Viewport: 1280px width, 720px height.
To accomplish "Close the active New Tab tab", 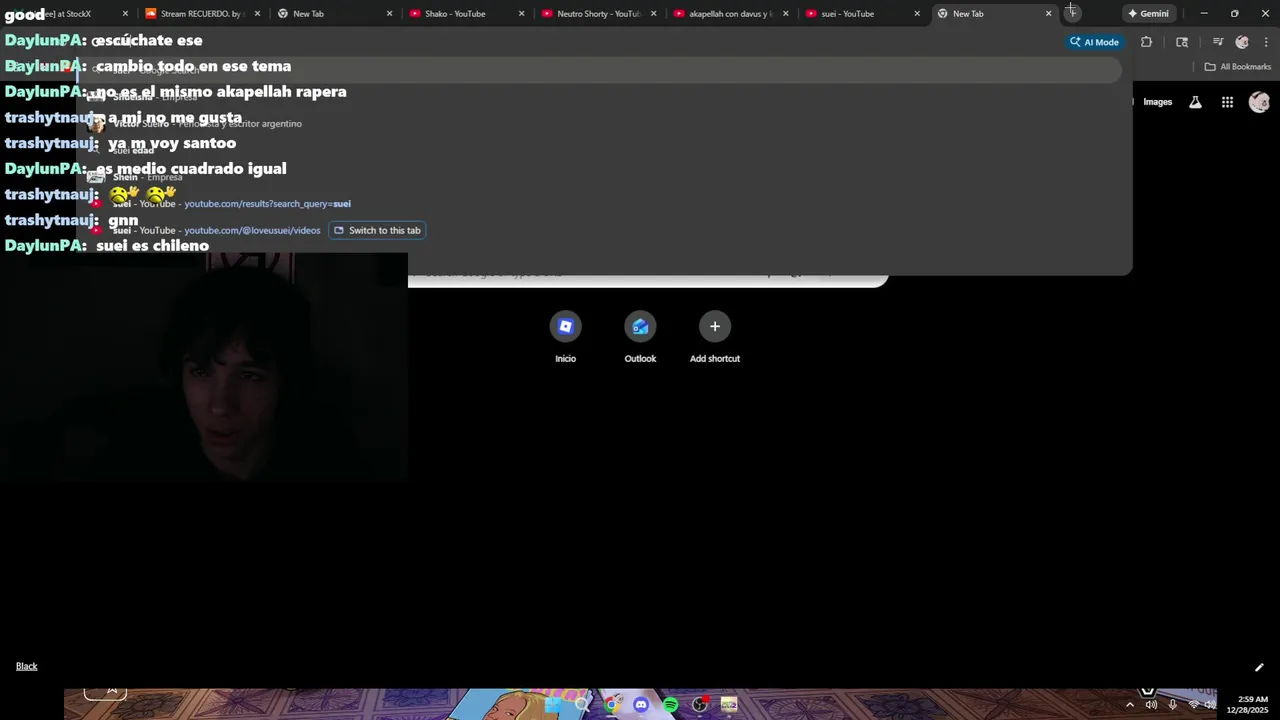I will coord(1048,14).
